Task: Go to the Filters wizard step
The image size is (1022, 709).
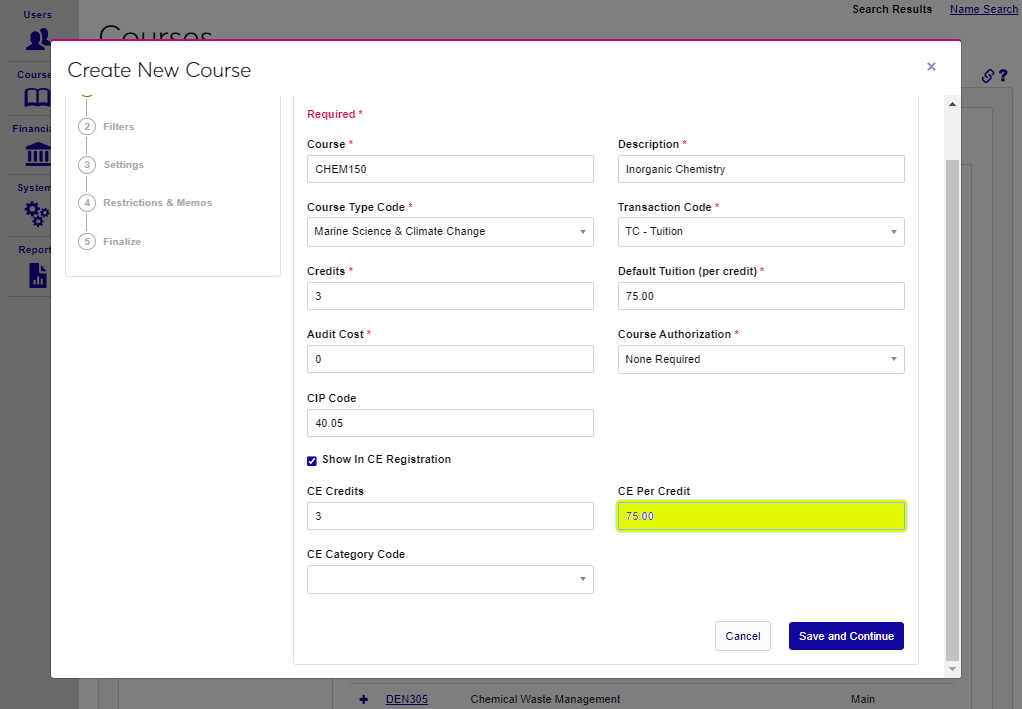Action: 118,127
